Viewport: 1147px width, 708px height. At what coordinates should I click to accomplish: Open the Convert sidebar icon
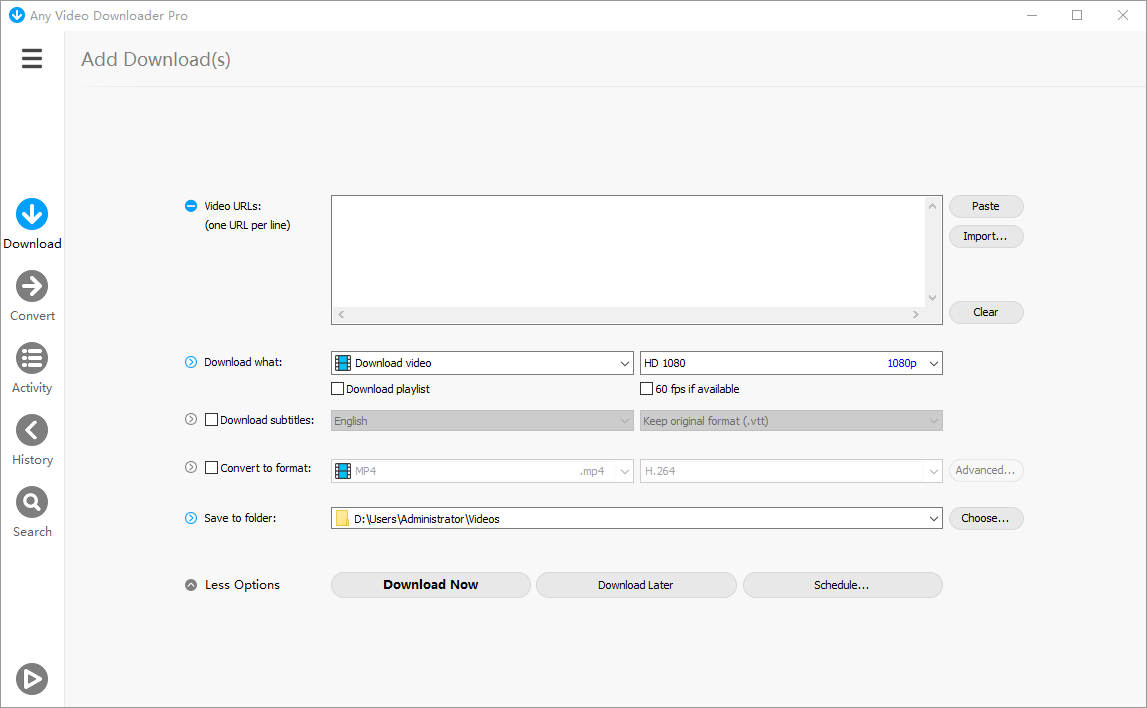point(32,286)
